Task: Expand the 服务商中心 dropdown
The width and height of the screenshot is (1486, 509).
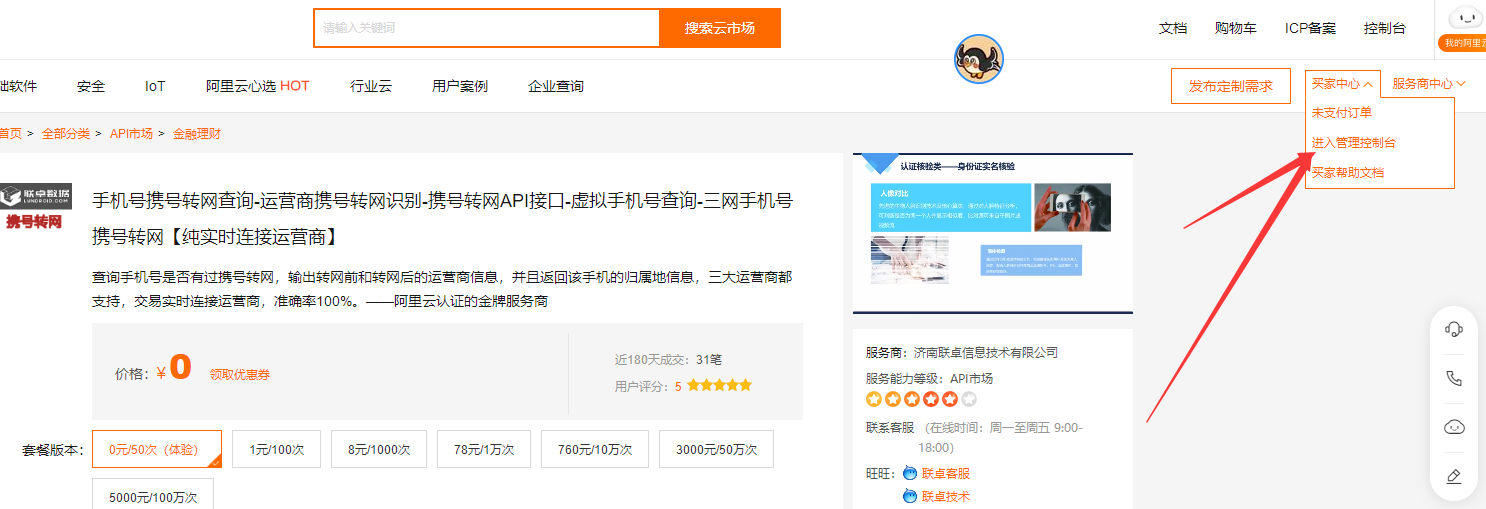Action: tap(1429, 84)
